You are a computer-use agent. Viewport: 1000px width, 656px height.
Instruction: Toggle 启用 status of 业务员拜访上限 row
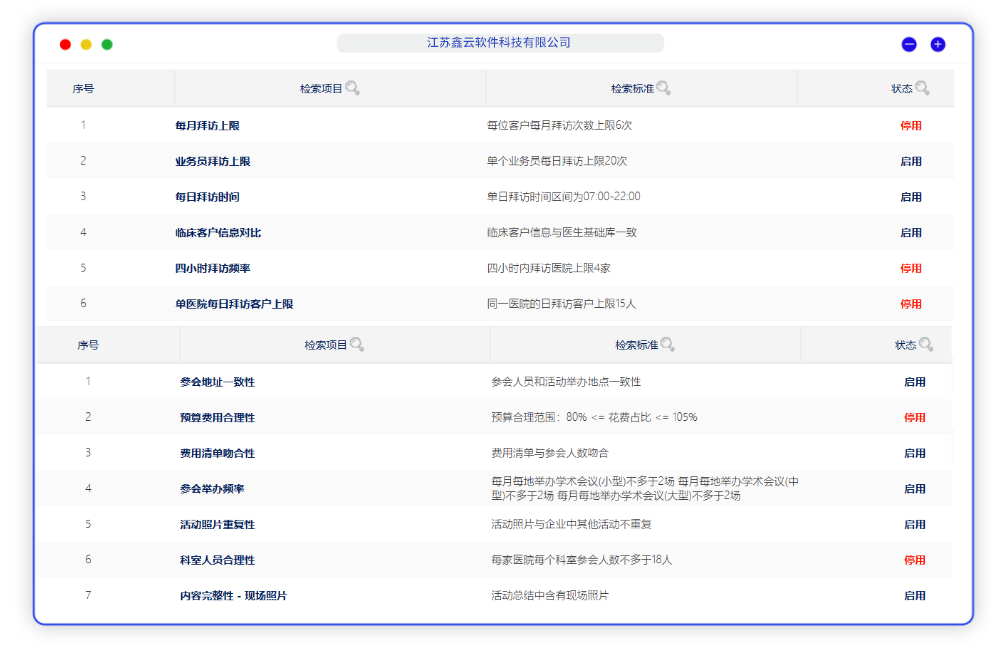point(910,162)
